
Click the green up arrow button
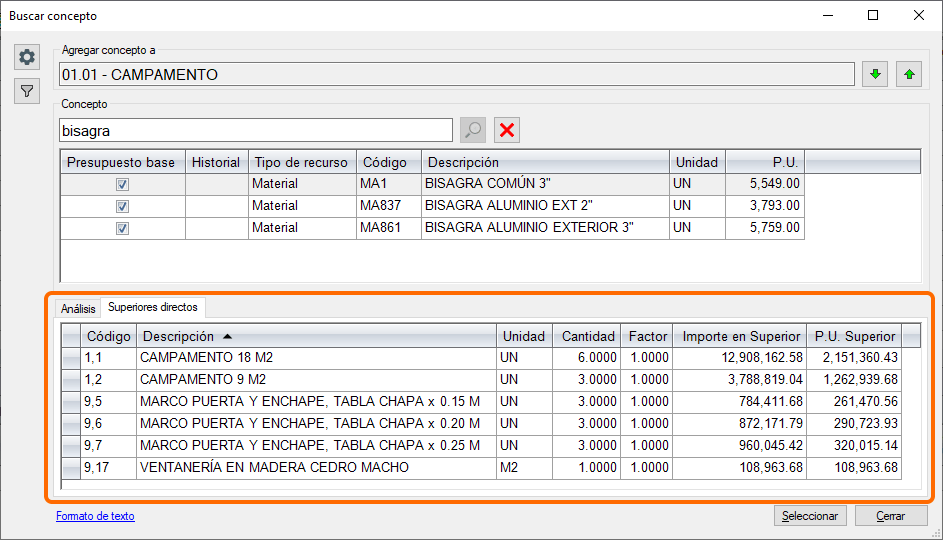[x=909, y=74]
